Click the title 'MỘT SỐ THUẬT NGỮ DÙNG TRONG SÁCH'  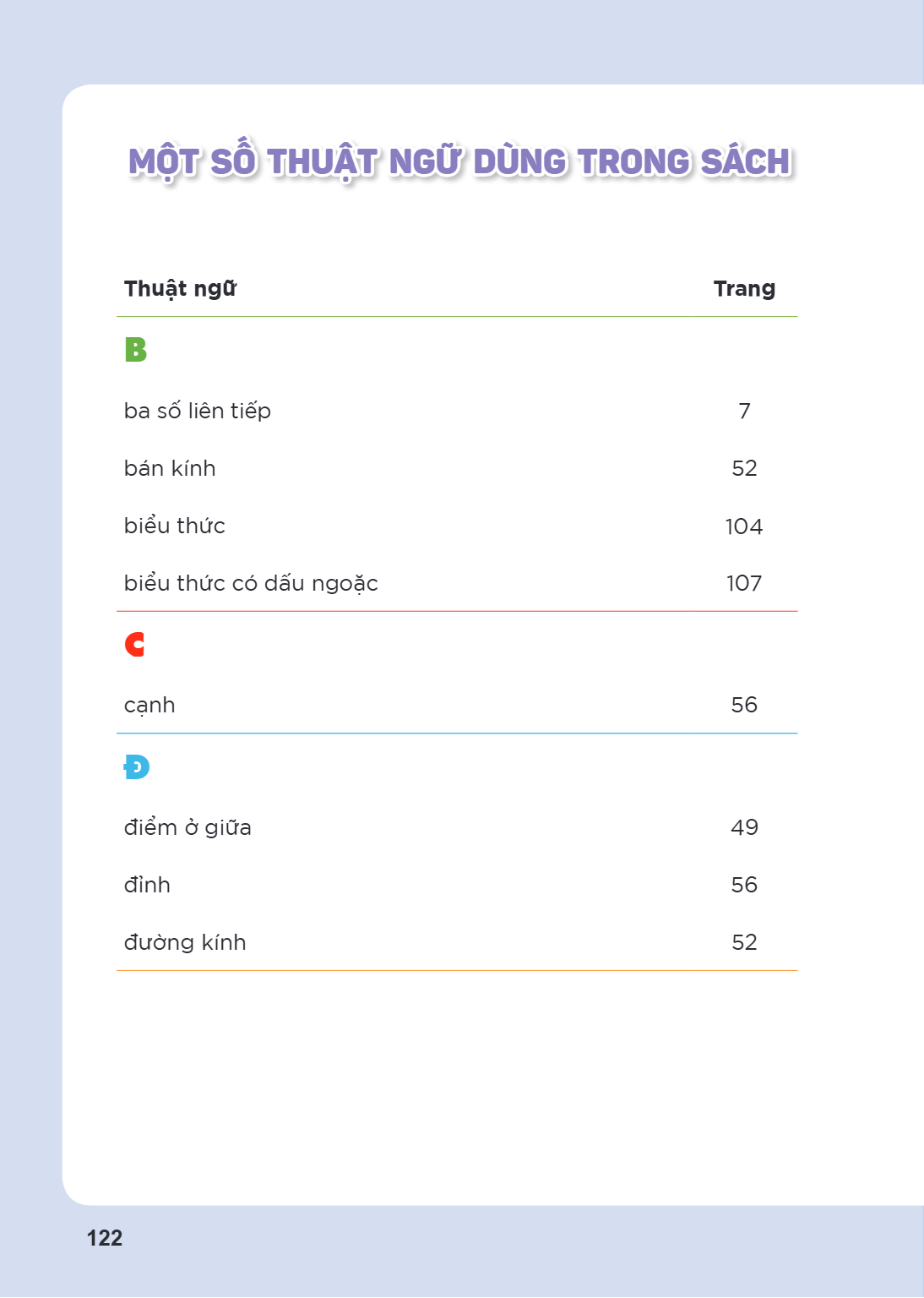pyautogui.click(x=460, y=162)
